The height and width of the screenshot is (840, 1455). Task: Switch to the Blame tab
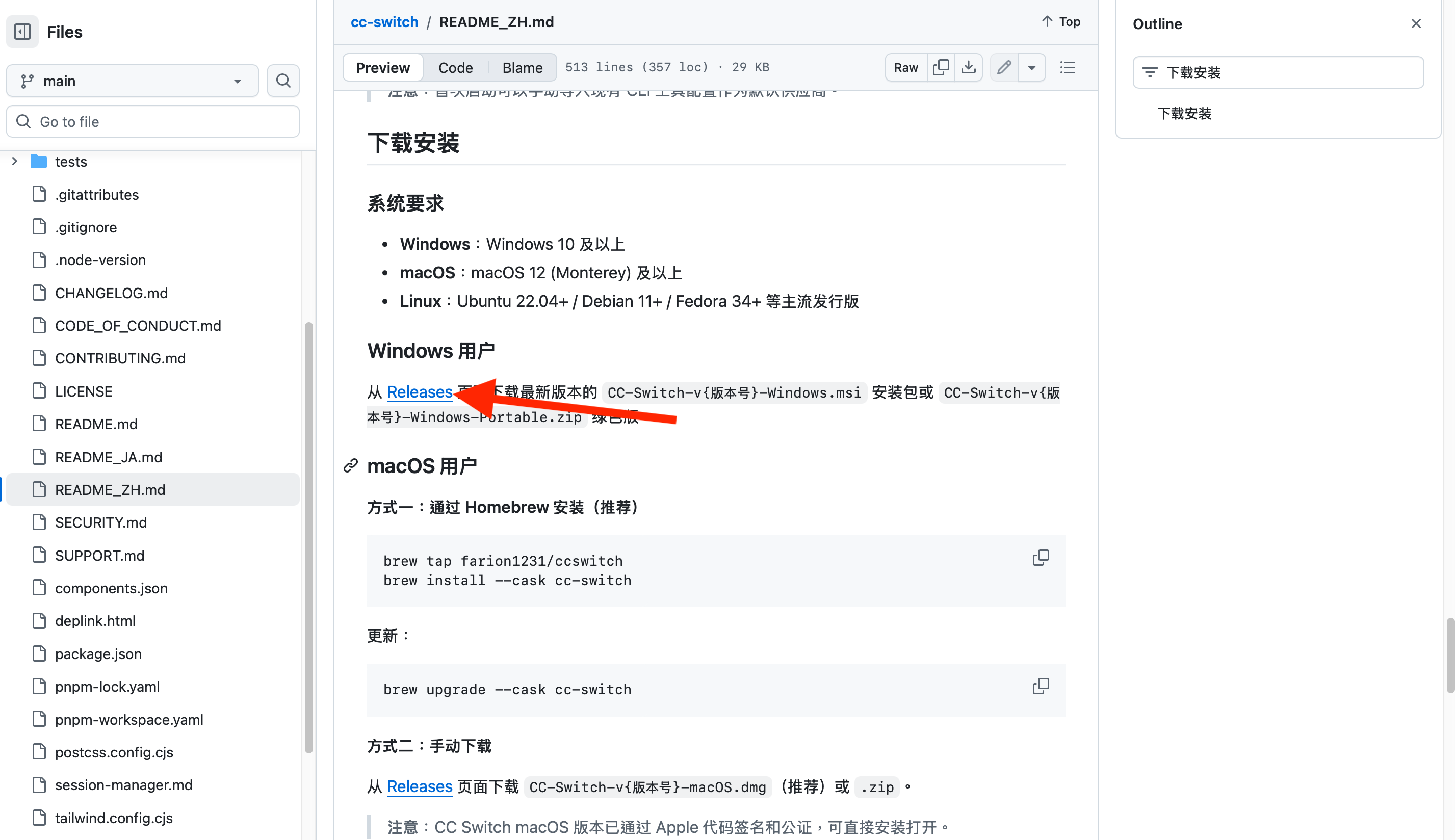522,67
